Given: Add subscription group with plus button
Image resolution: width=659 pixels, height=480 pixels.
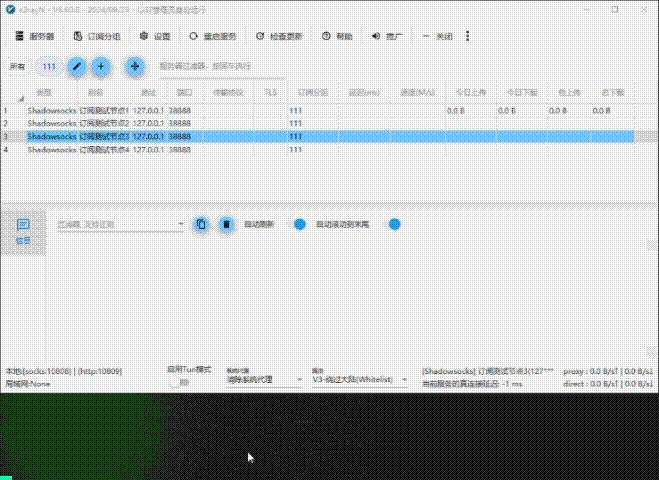Looking at the screenshot, I should pyautogui.click(x=101, y=66).
